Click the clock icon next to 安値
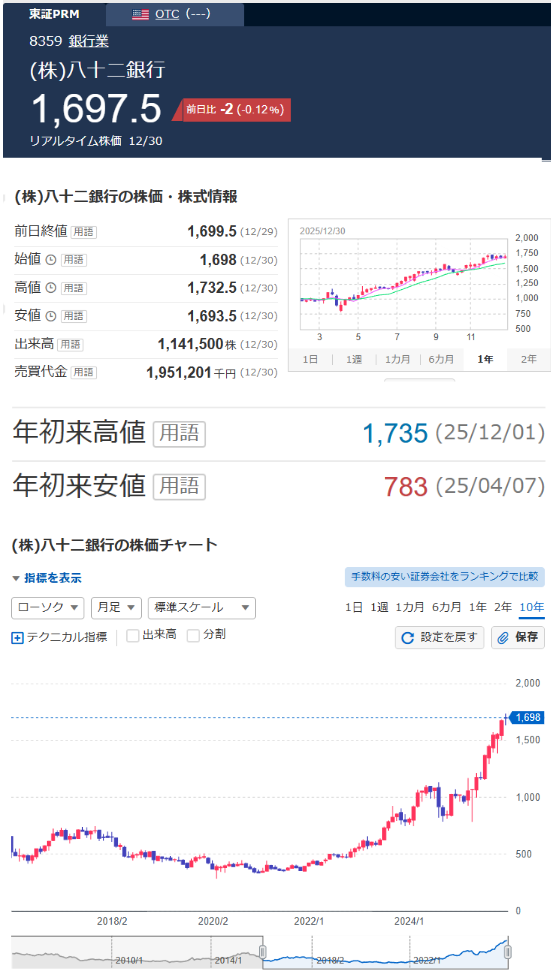 [51, 316]
